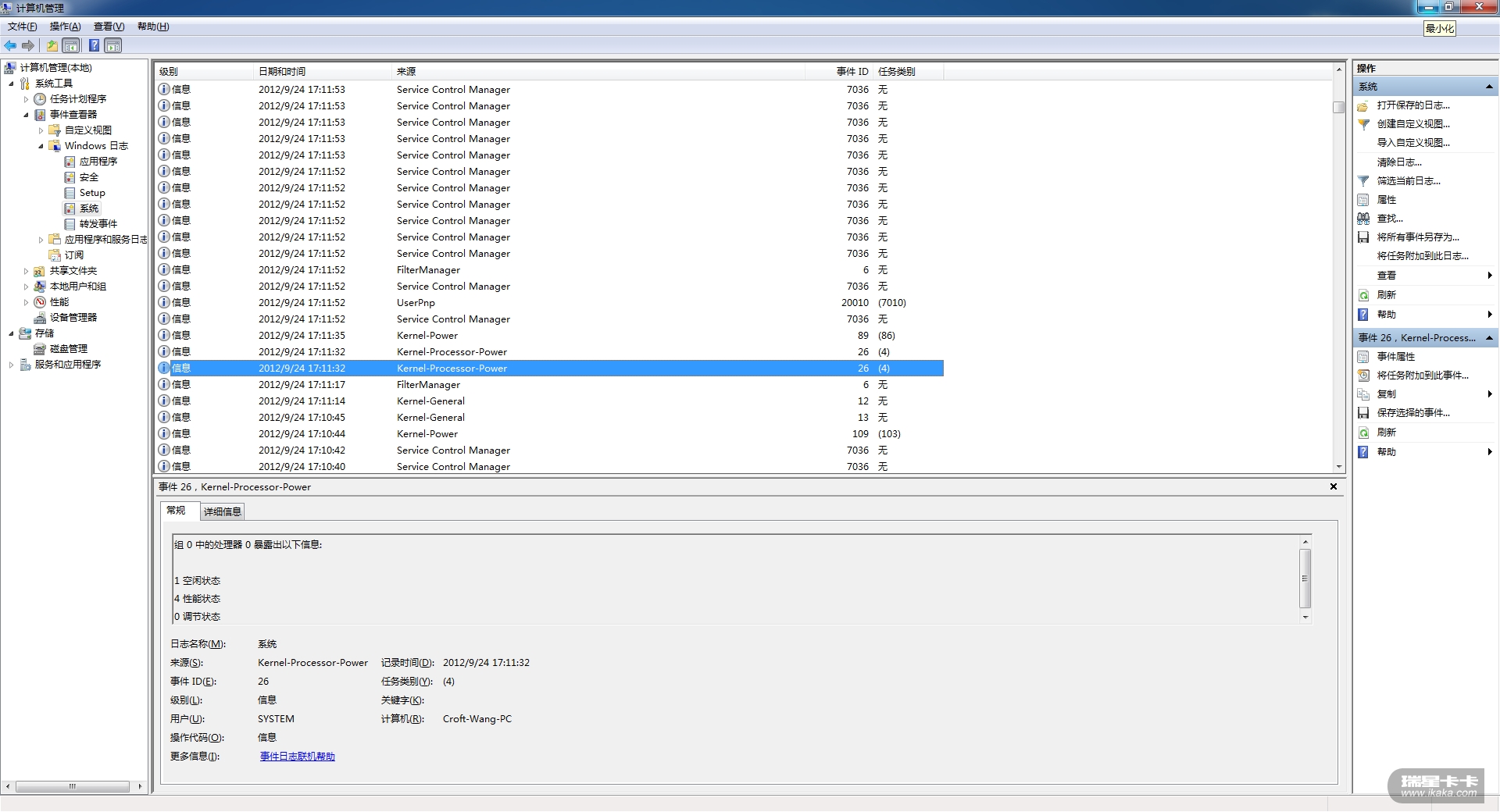Select the 本地用户和组 node

(78, 287)
